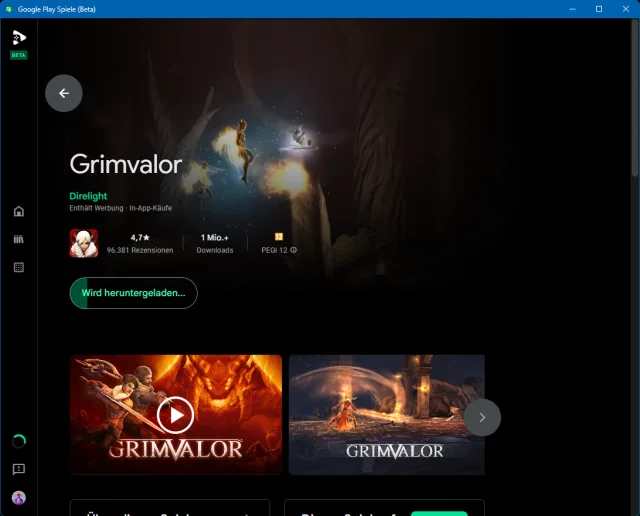Click the Grimvalor title heading
Screen dimensions: 640x516
[x=126, y=164]
